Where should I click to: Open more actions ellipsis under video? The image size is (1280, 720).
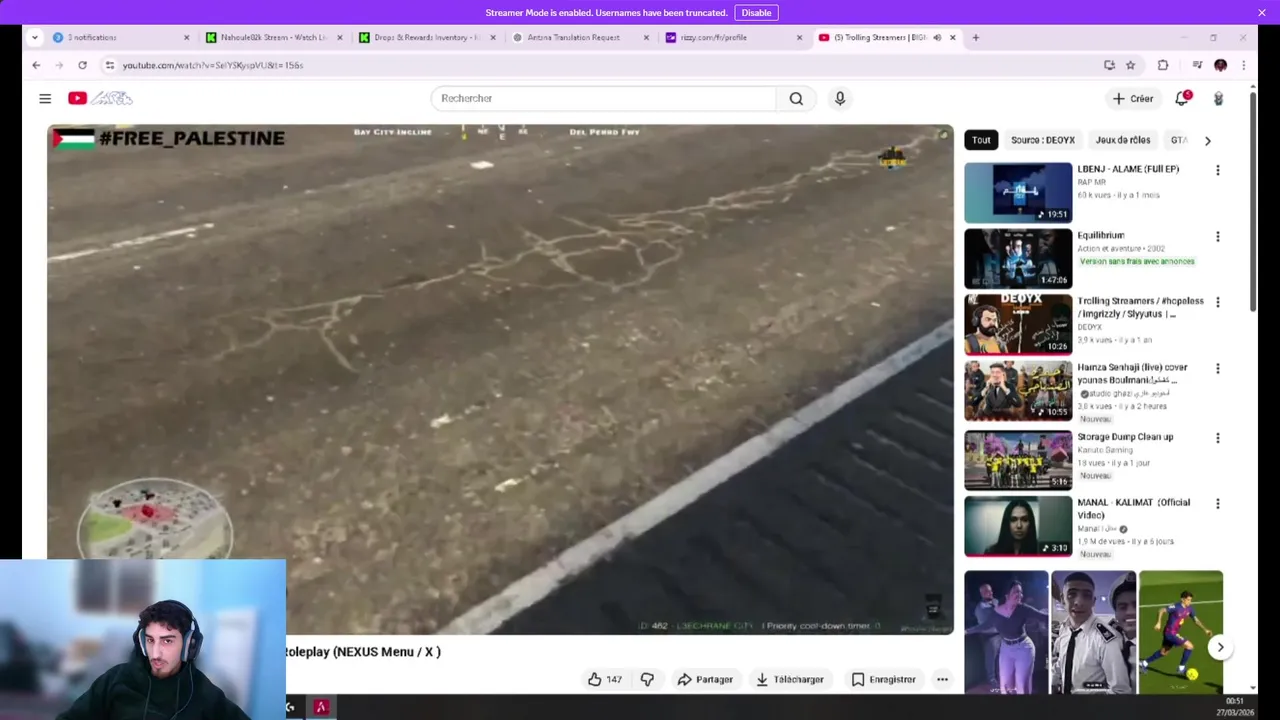tap(942, 679)
